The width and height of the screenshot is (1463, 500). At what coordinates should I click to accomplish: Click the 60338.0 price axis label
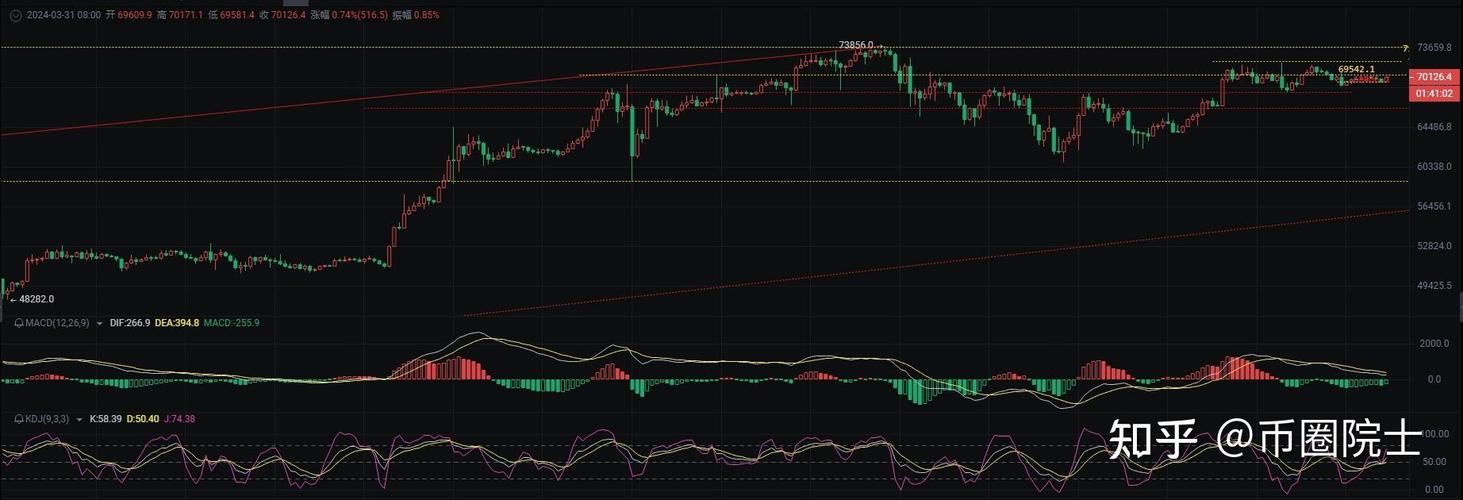[x=1434, y=167]
